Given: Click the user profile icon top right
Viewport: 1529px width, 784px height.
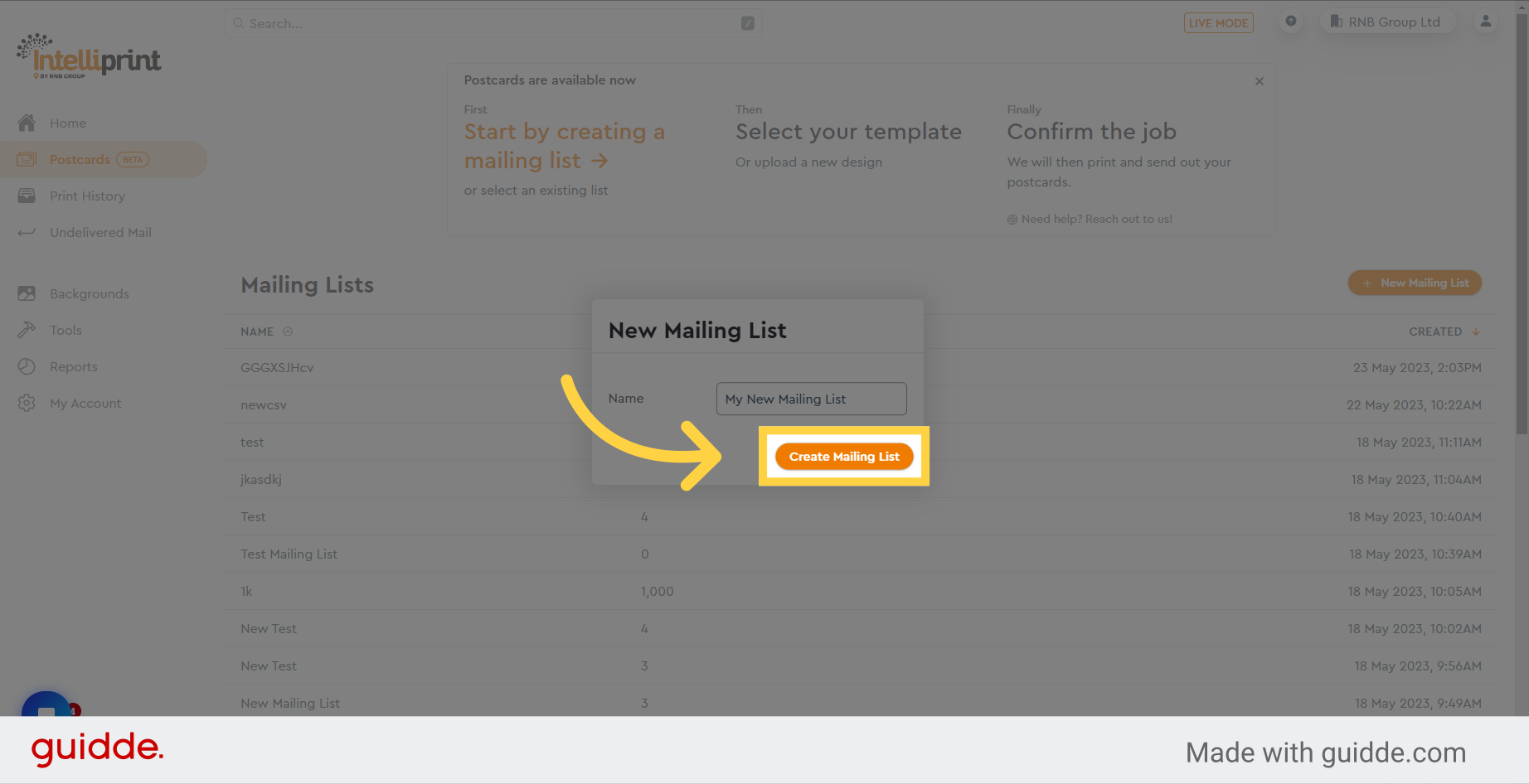Looking at the screenshot, I should click(1486, 22).
